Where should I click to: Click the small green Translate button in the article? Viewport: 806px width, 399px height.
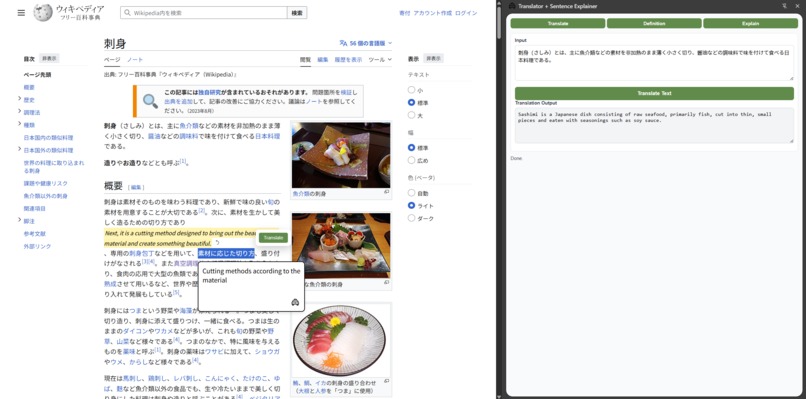273,238
